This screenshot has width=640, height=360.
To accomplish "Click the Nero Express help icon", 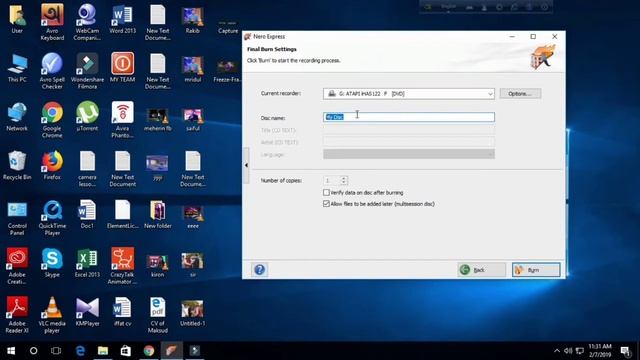I will [x=259, y=270].
